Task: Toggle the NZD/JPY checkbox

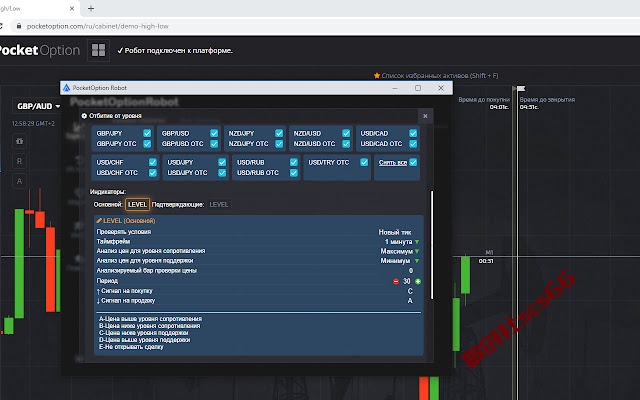Action: (279, 133)
